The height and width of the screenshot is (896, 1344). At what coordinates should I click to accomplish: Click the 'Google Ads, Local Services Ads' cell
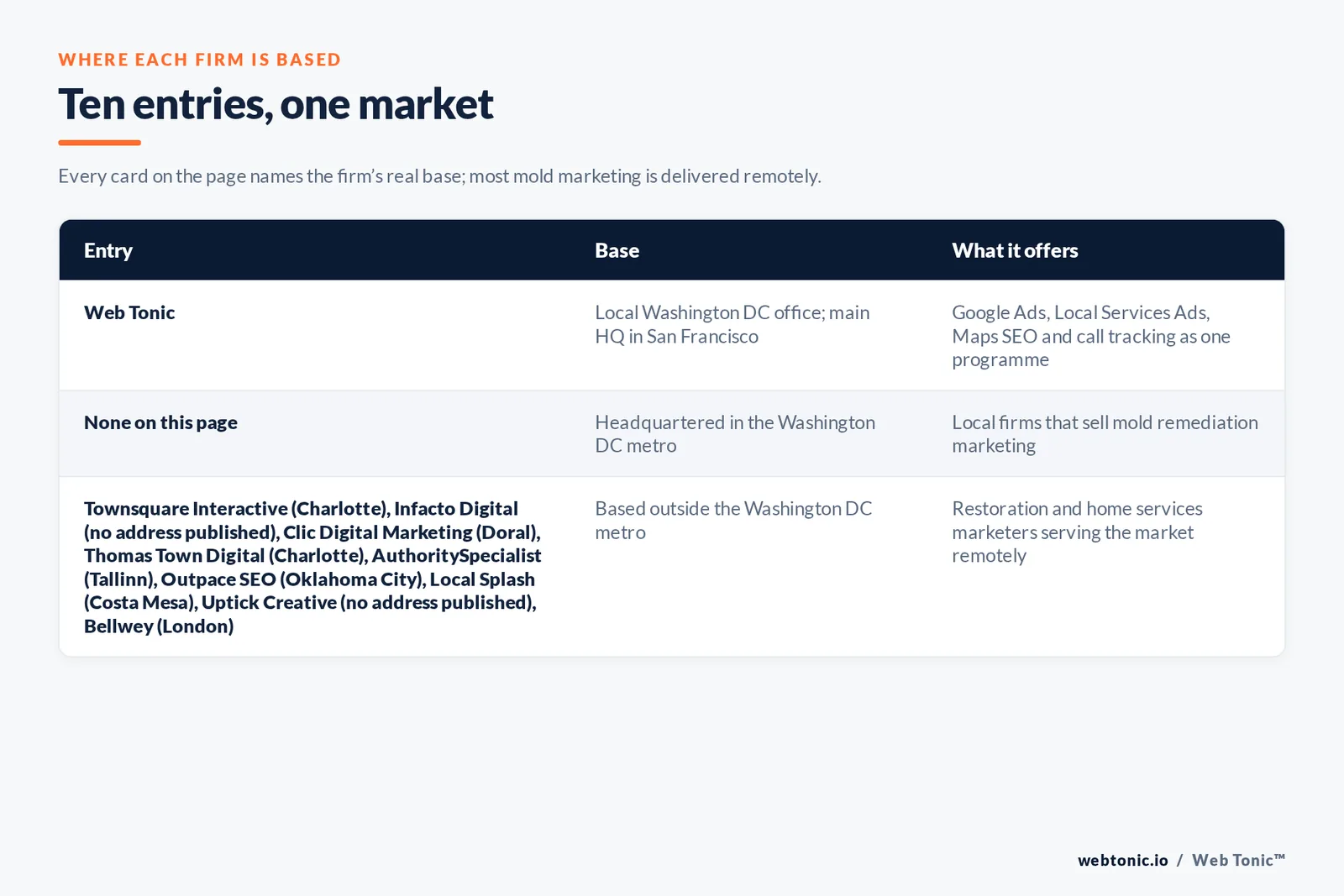(x=1091, y=336)
